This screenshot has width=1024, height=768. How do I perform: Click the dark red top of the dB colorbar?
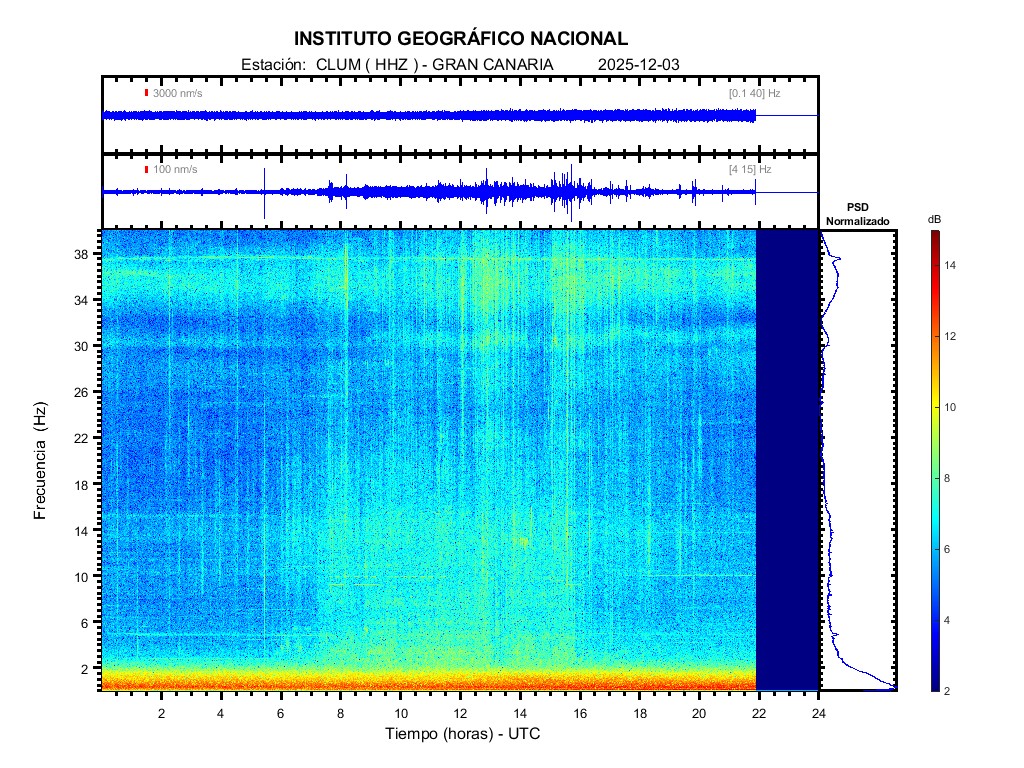(933, 237)
